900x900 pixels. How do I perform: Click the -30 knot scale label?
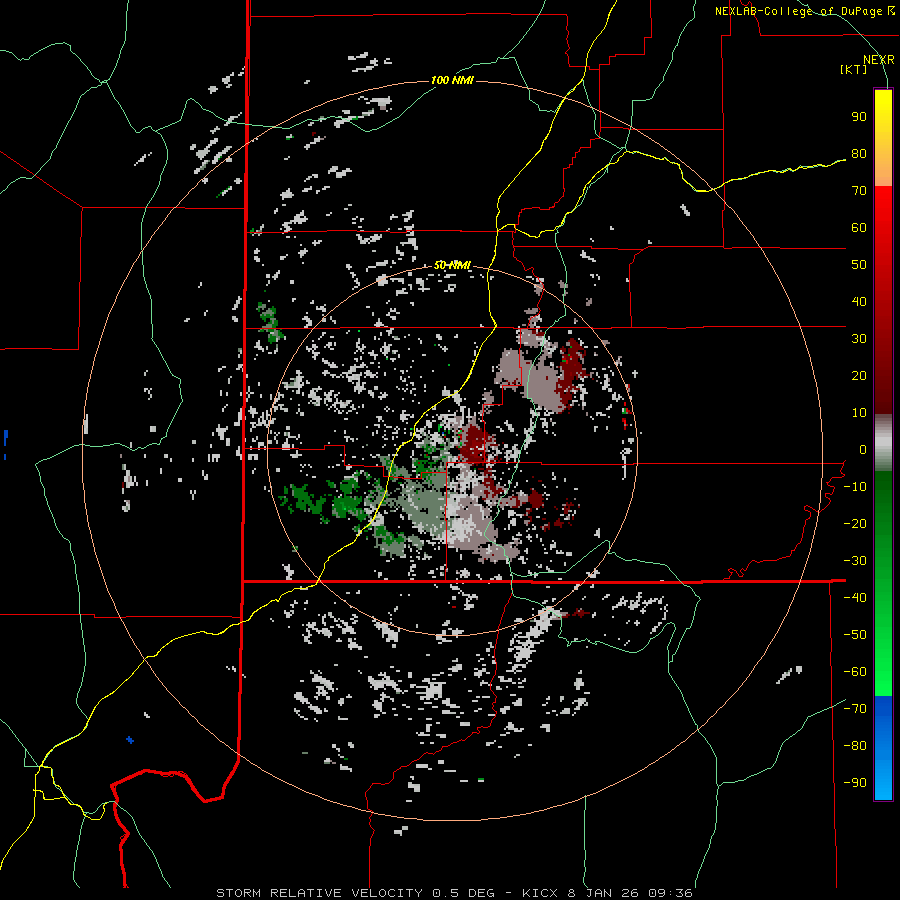pos(855,561)
